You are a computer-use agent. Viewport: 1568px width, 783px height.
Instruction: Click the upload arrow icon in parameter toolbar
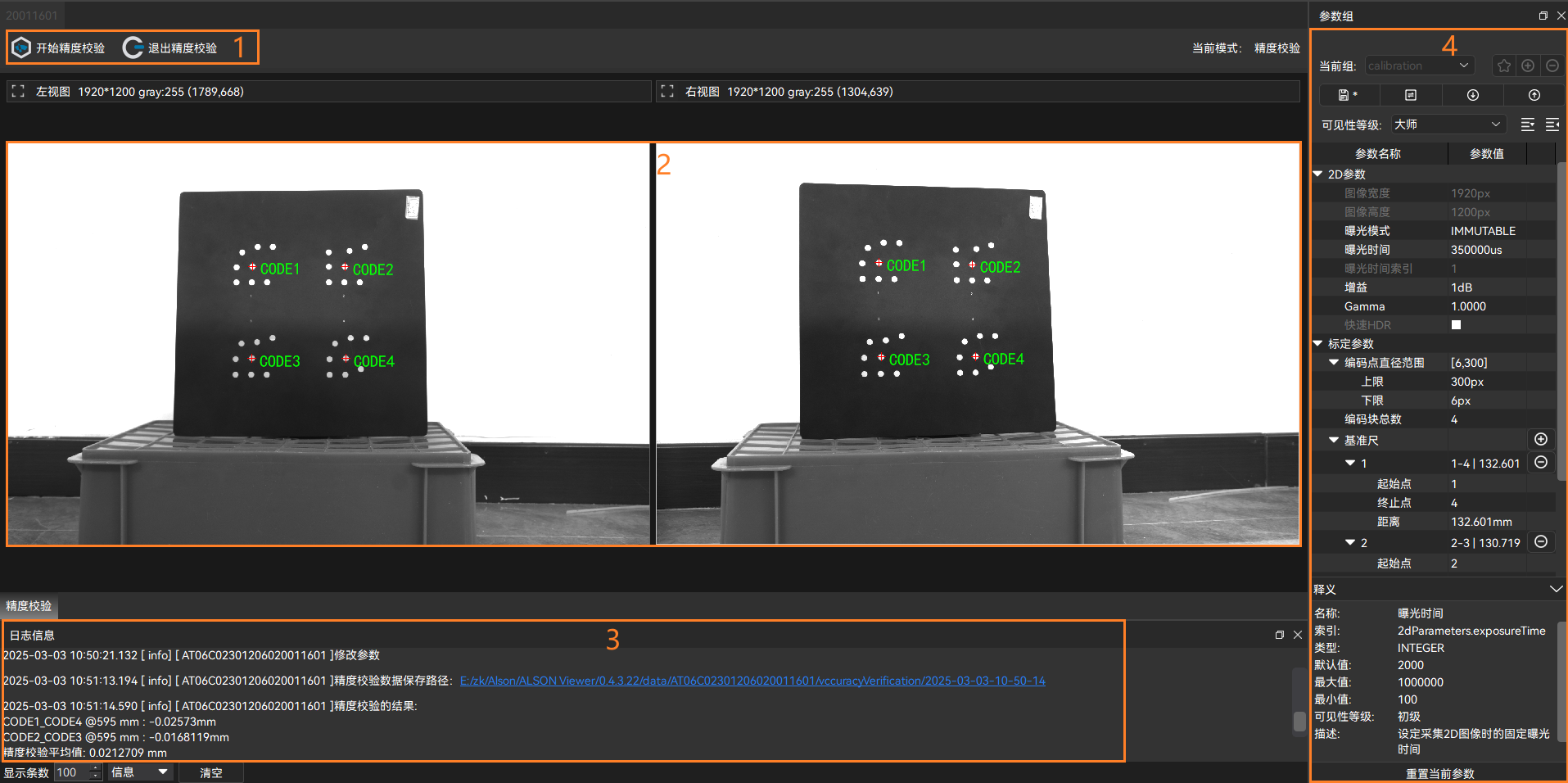(1534, 95)
